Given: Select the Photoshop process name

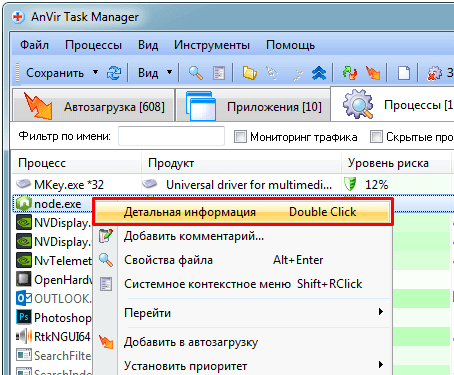Looking at the screenshot, I should click(x=63, y=318).
